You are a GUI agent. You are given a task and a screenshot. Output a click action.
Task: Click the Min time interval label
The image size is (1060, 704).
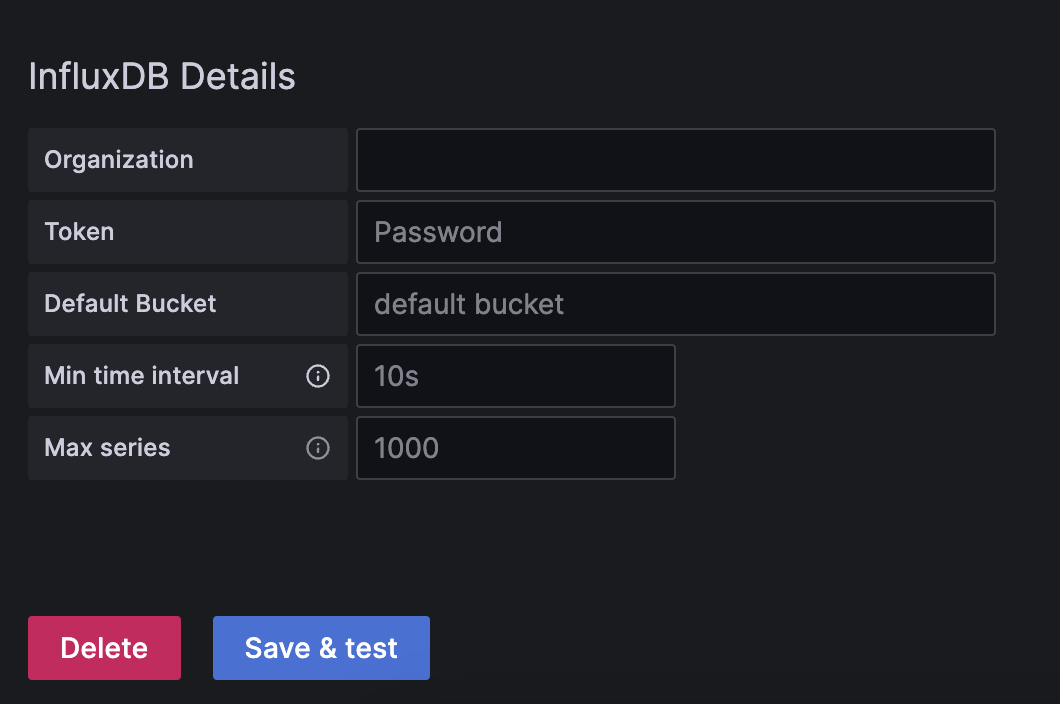coord(141,376)
